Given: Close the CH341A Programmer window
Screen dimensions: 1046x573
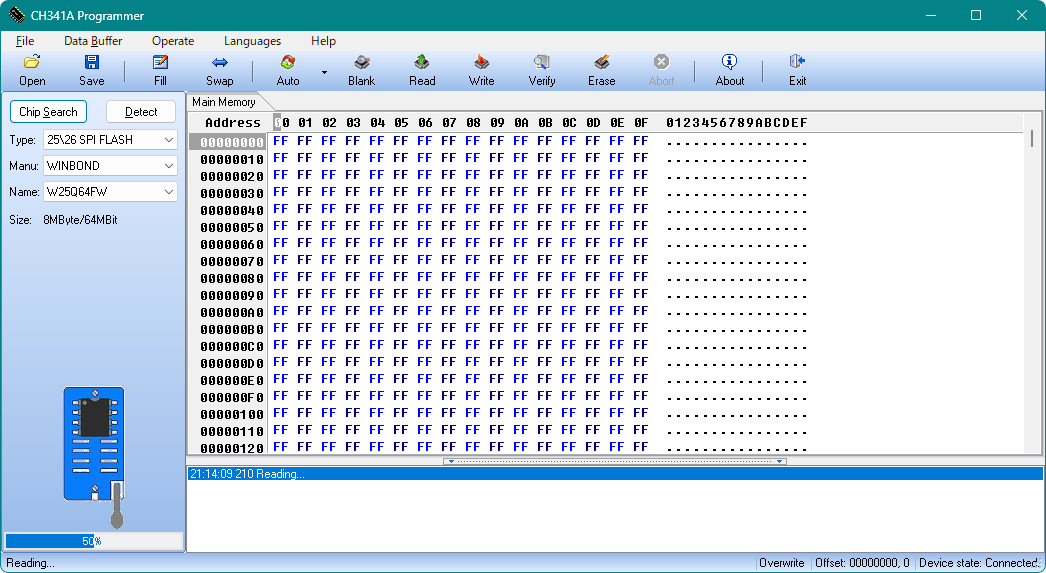Looking at the screenshot, I should click(x=1021, y=15).
